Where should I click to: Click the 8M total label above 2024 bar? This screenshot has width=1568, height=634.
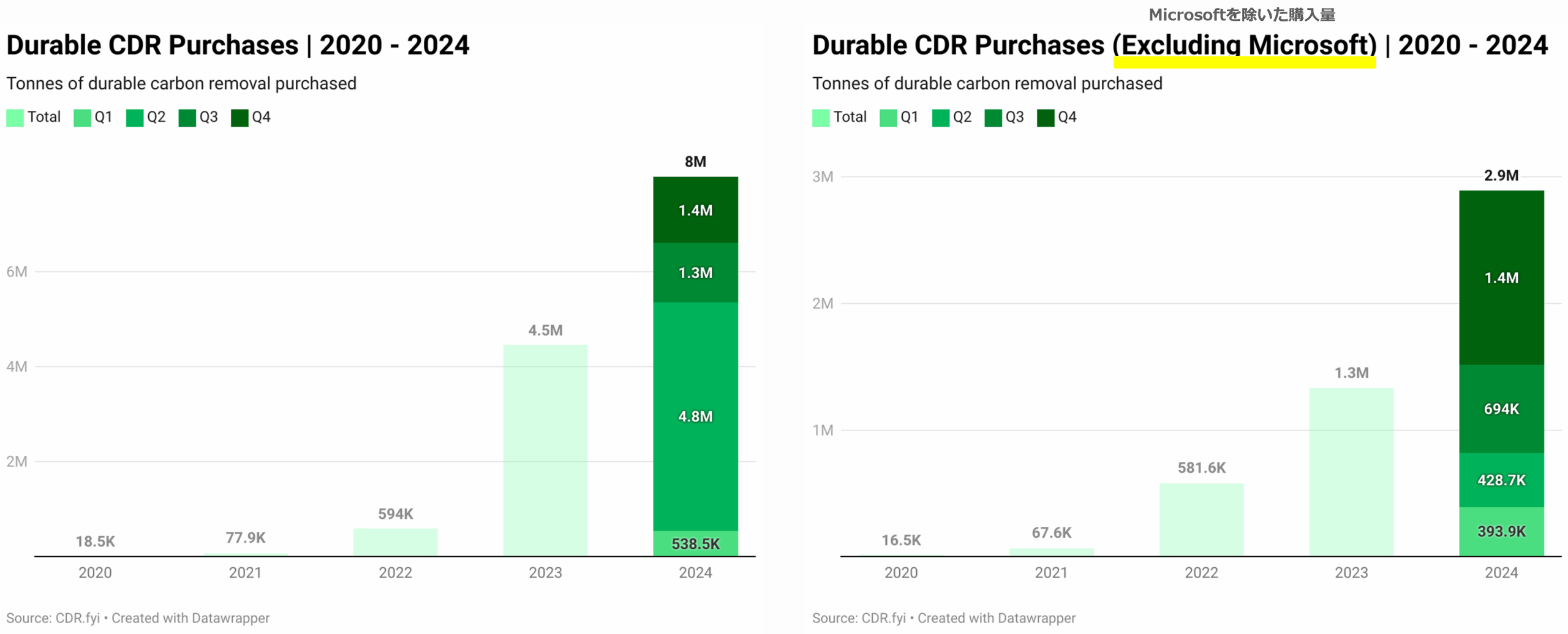(695, 162)
